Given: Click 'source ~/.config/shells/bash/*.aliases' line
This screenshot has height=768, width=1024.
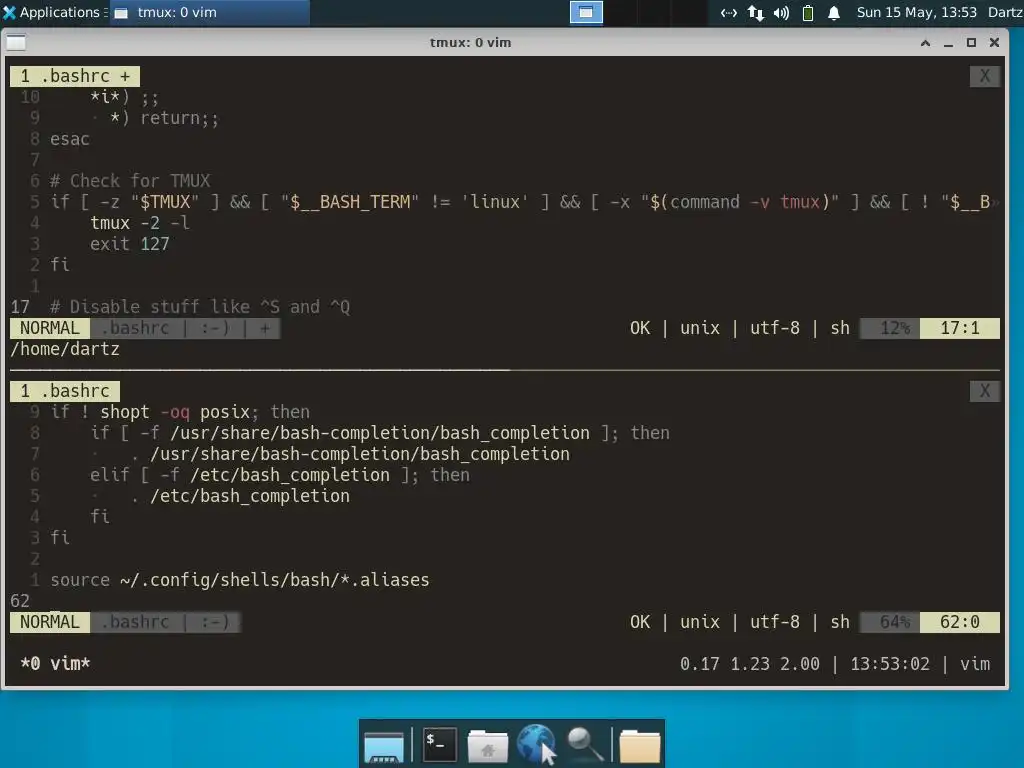Looking at the screenshot, I should 240,580.
